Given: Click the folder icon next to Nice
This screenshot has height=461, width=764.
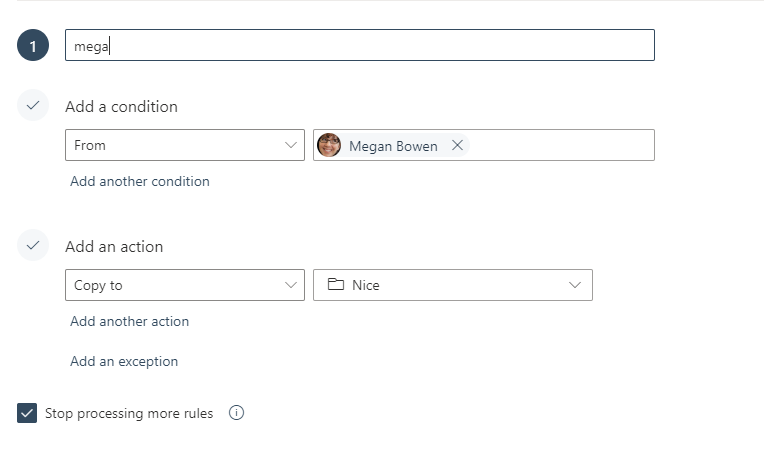Looking at the screenshot, I should click(335, 285).
